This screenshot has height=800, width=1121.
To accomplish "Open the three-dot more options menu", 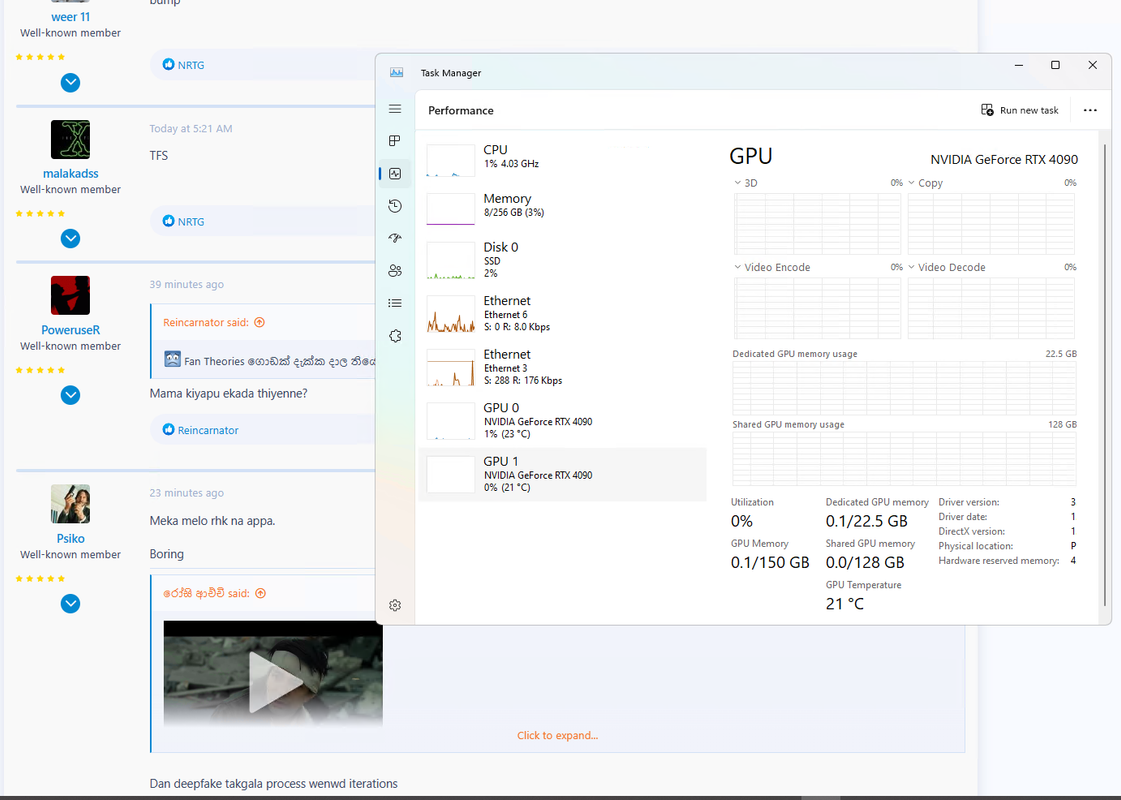I will 1090,110.
